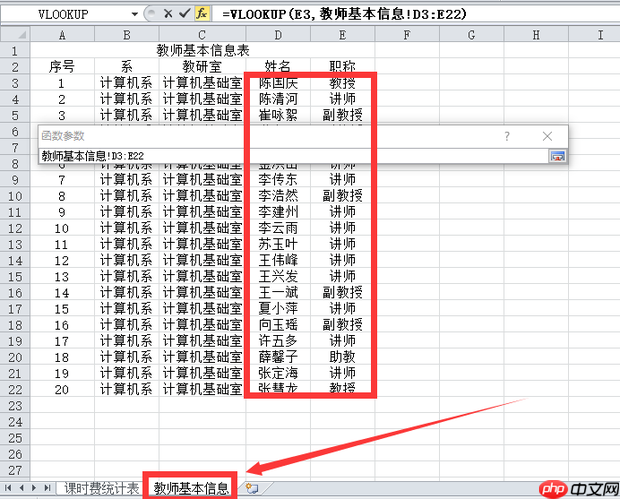Click name cell 崔咏絮
The image size is (620, 499).
point(278,115)
